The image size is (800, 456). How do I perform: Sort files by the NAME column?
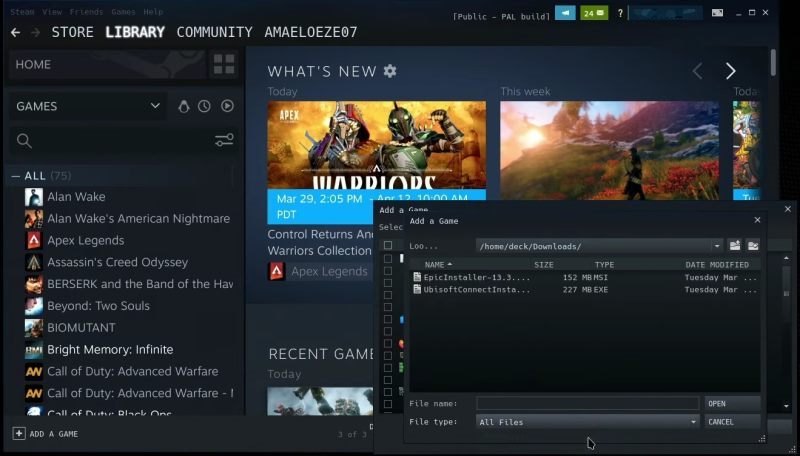click(438, 265)
